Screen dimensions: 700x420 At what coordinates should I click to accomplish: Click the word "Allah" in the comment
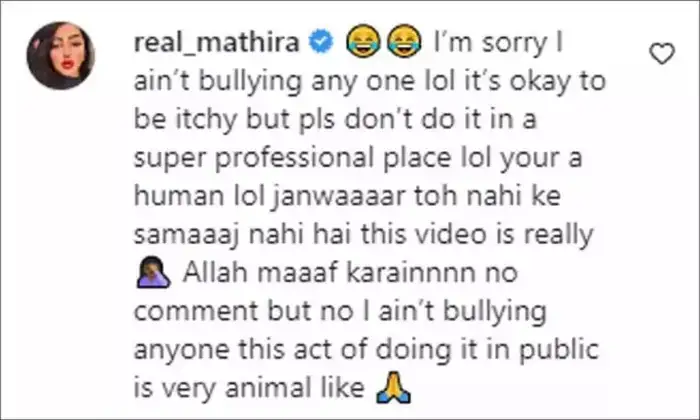pyautogui.click(x=215, y=272)
